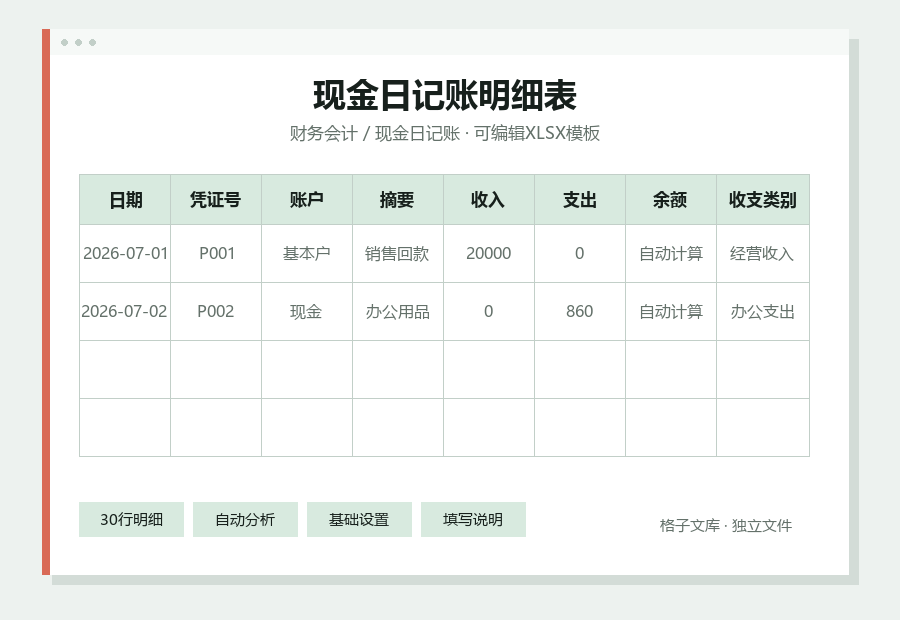Select the 摘要 column header
This screenshot has width=900, height=620.
coord(398,200)
